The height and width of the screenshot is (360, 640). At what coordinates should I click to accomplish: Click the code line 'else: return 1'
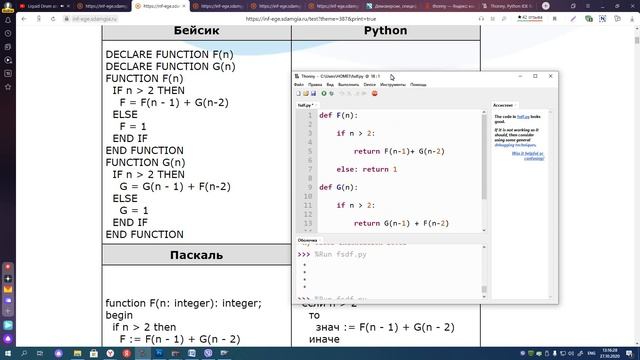[367, 169]
